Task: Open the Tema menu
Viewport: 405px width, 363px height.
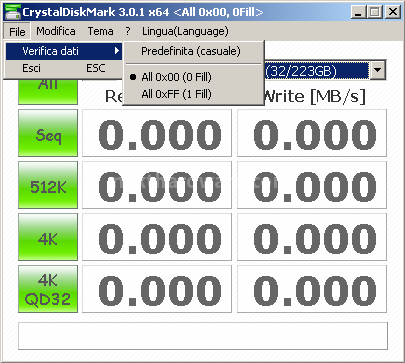Action: 100,31
